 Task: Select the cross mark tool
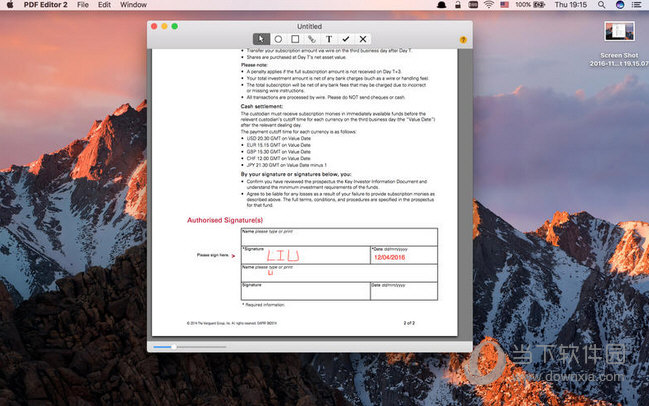coord(362,39)
